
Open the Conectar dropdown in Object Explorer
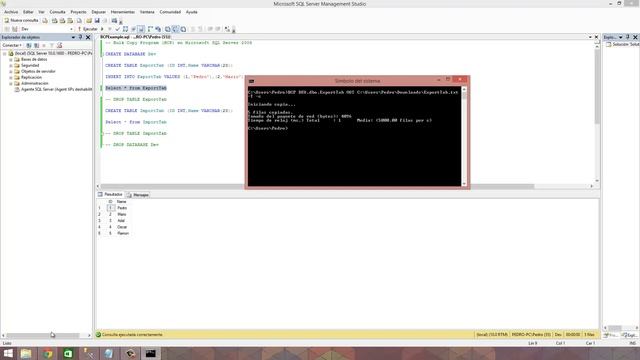(12, 45)
